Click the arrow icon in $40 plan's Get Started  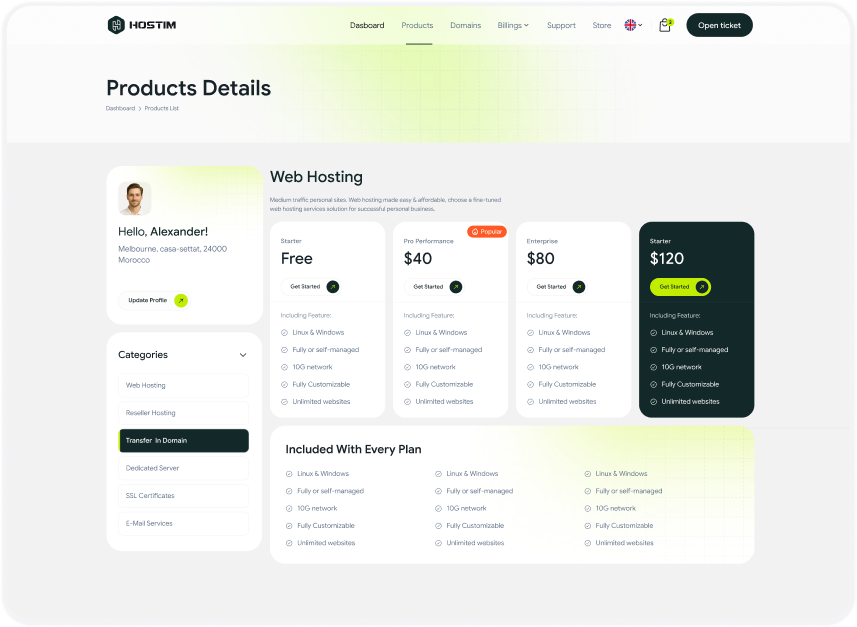click(456, 287)
